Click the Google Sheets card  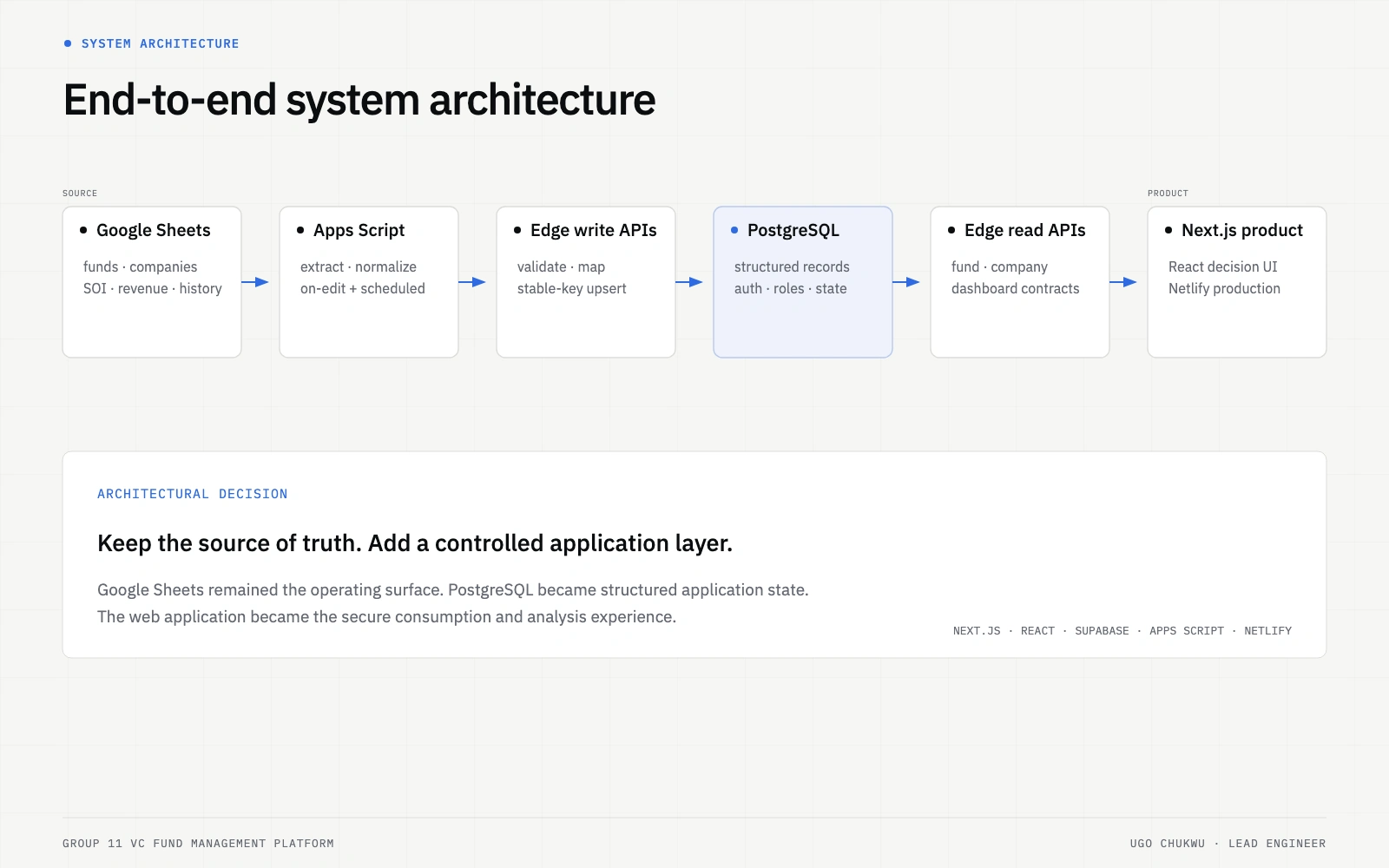tap(152, 282)
